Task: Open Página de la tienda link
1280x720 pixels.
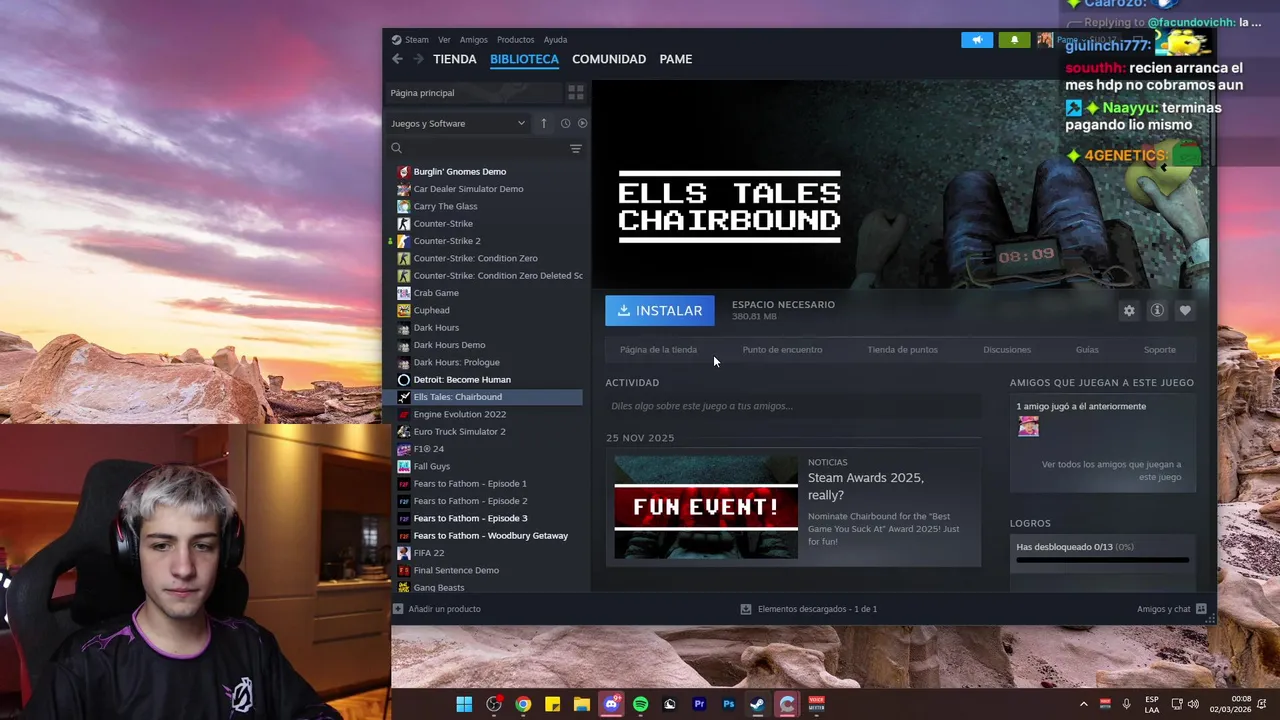Action: pyautogui.click(x=658, y=350)
